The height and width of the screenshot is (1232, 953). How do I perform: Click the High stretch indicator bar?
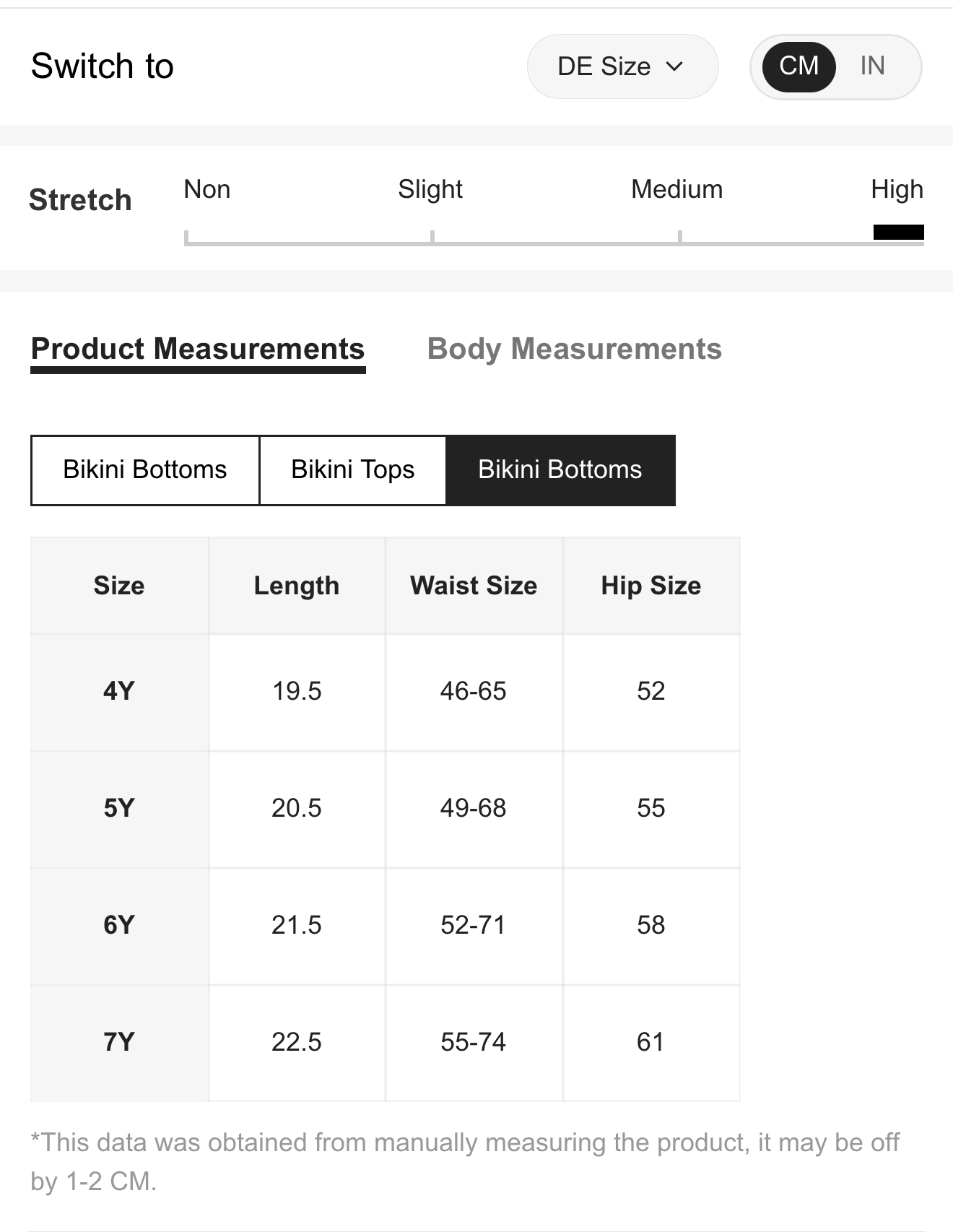pos(898,232)
